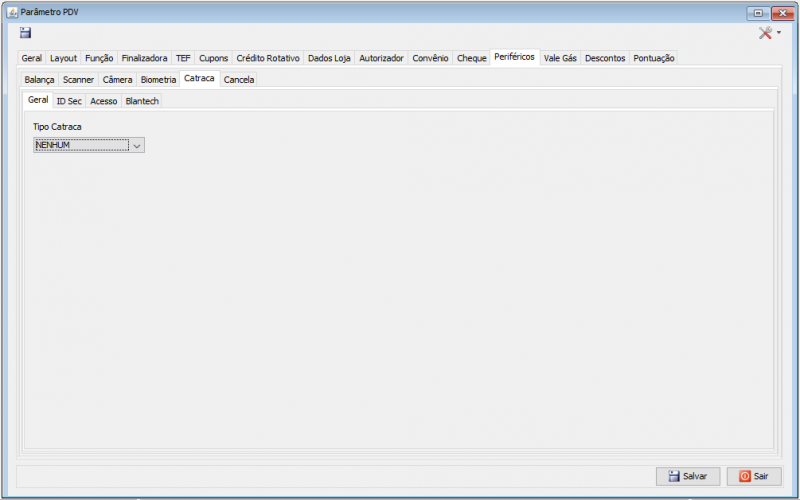Switch to the ID Sec tab

pyautogui.click(x=69, y=101)
